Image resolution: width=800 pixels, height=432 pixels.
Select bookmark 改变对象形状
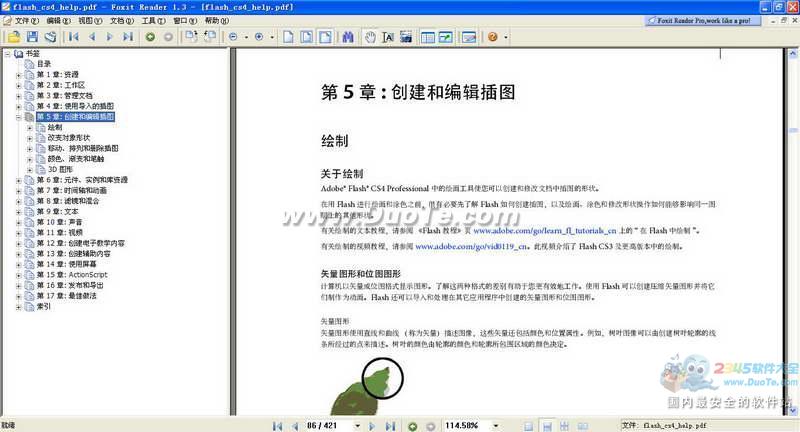69,138
